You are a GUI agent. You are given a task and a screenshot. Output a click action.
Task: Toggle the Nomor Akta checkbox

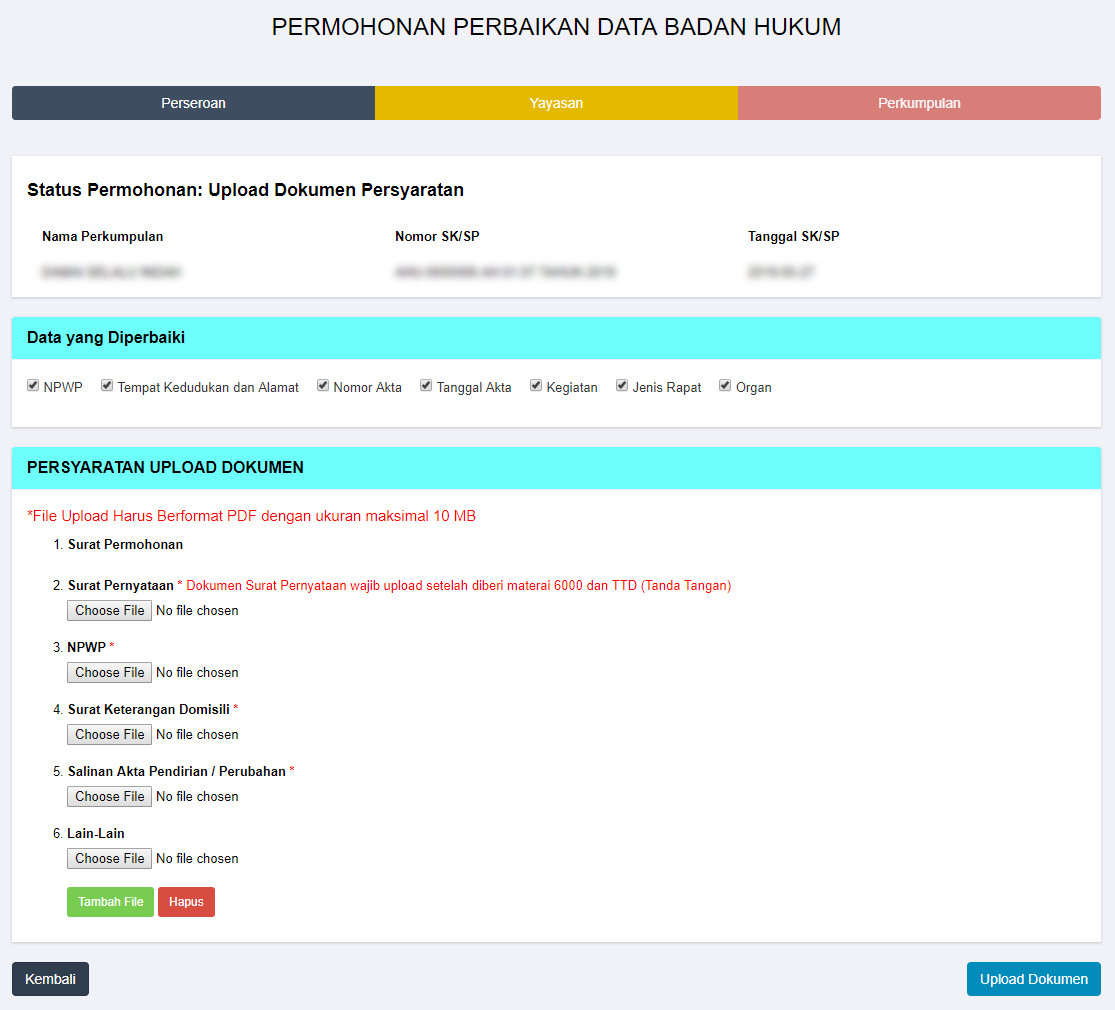pyautogui.click(x=323, y=386)
